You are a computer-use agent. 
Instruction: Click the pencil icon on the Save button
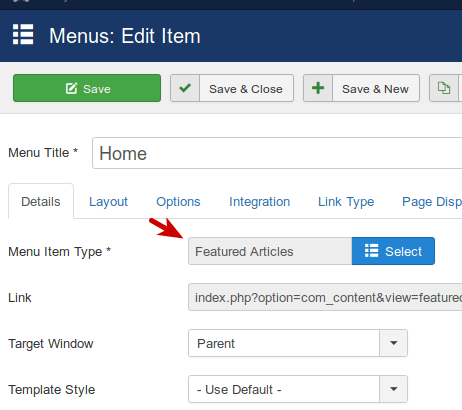point(71,88)
